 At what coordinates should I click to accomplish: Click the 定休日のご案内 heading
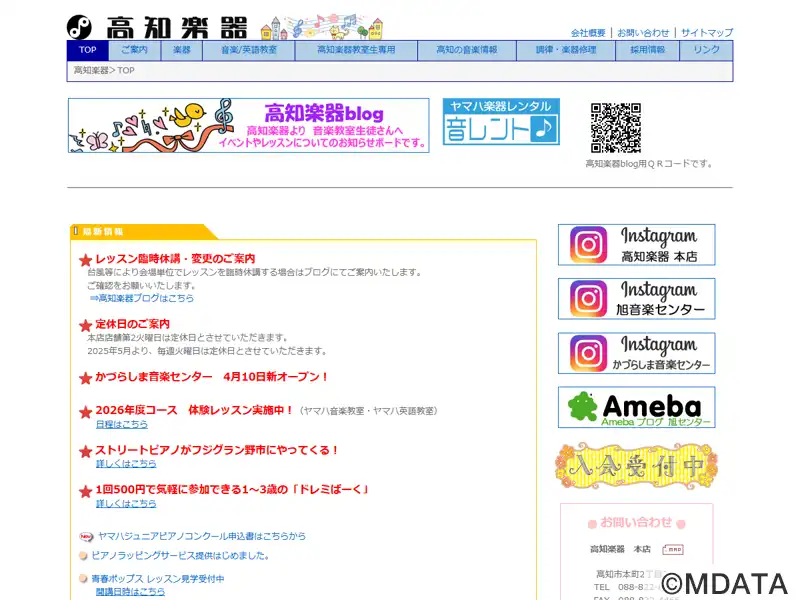coord(132,324)
